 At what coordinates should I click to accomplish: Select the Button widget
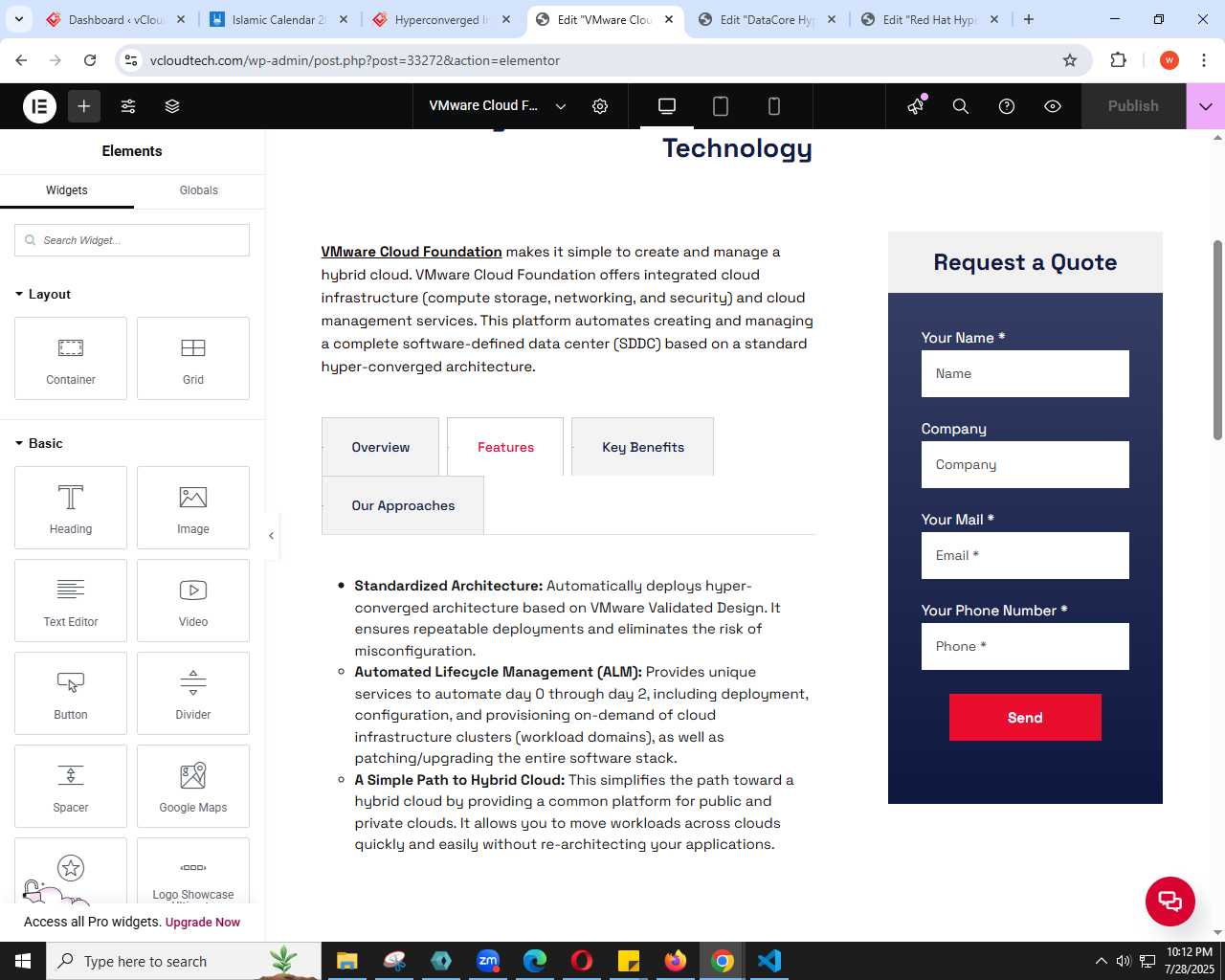(71, 694)
